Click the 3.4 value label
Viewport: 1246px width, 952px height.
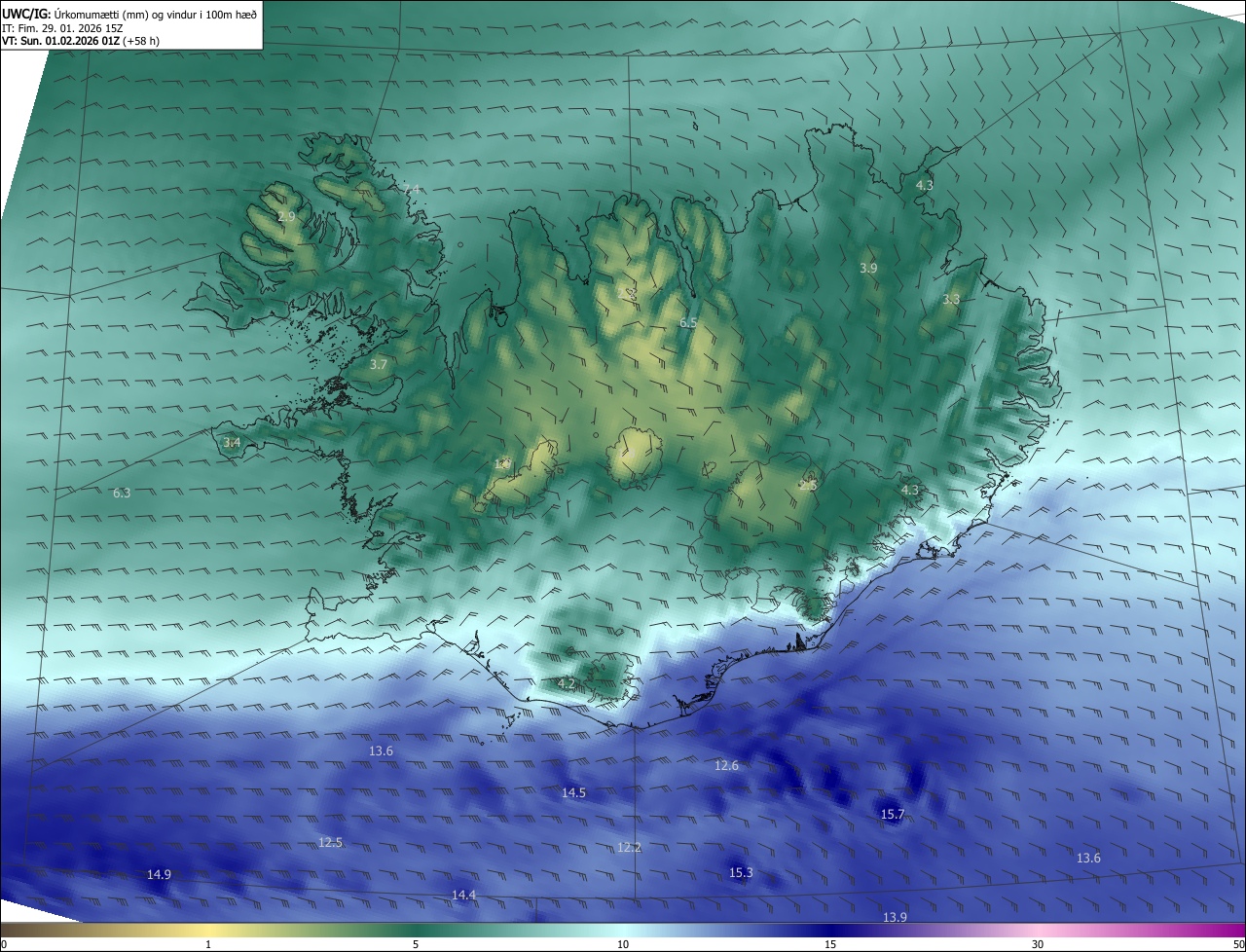(232, 443)
